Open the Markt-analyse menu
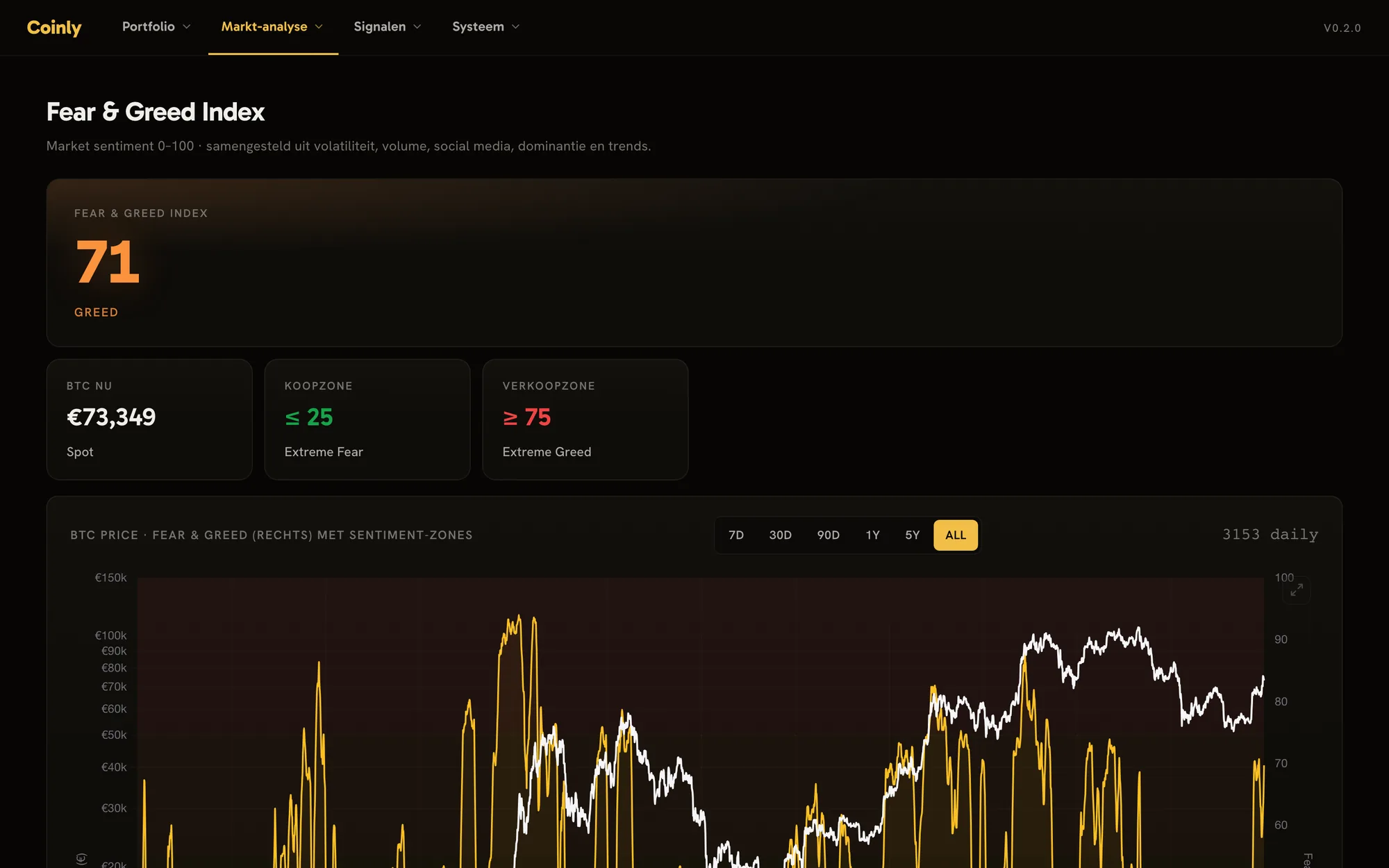 pyautogui.click(x=272, y=26)
